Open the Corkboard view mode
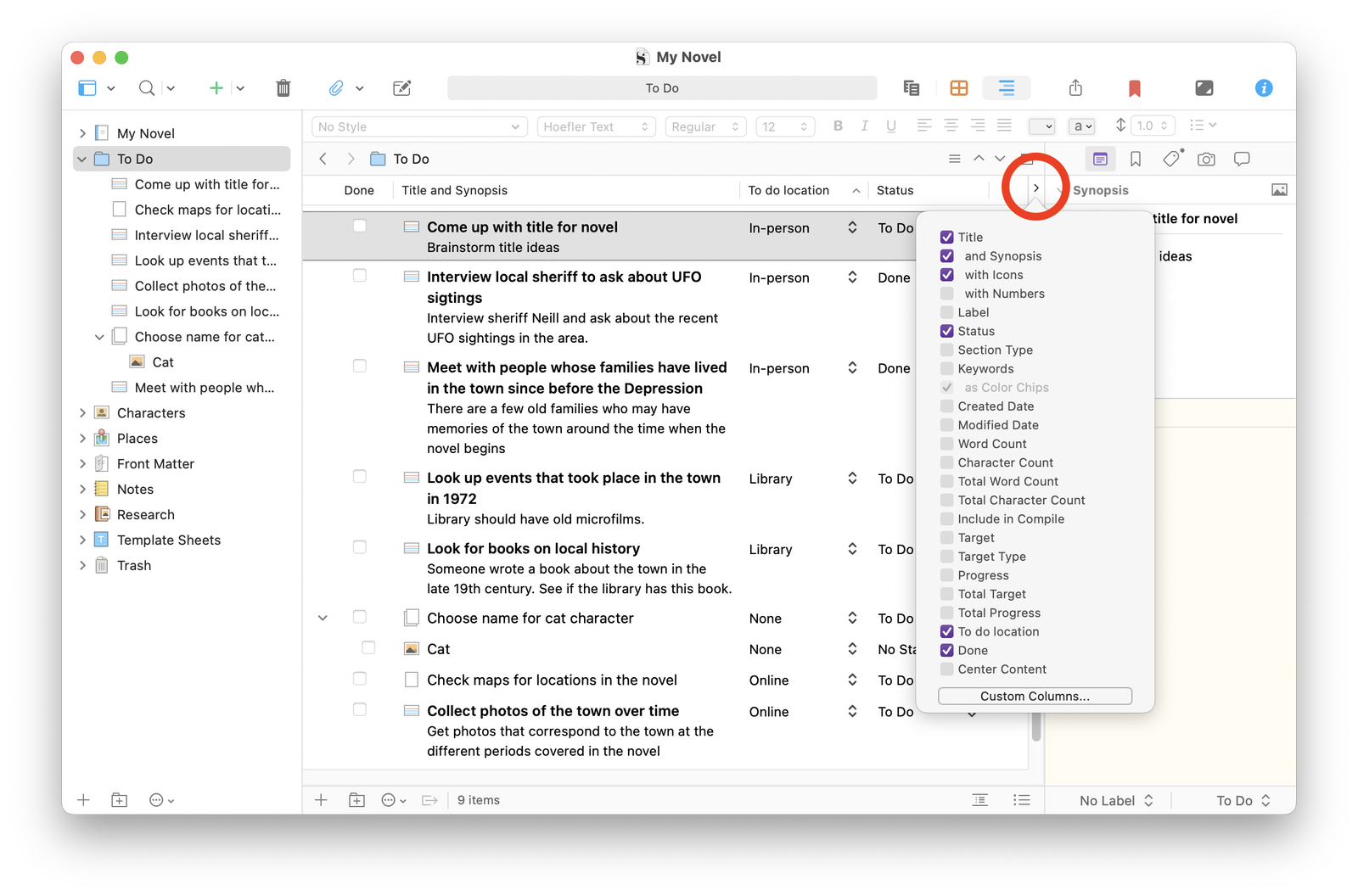Image resolution: width=1358 pixels, height=896 pixels. coord(958,88)
